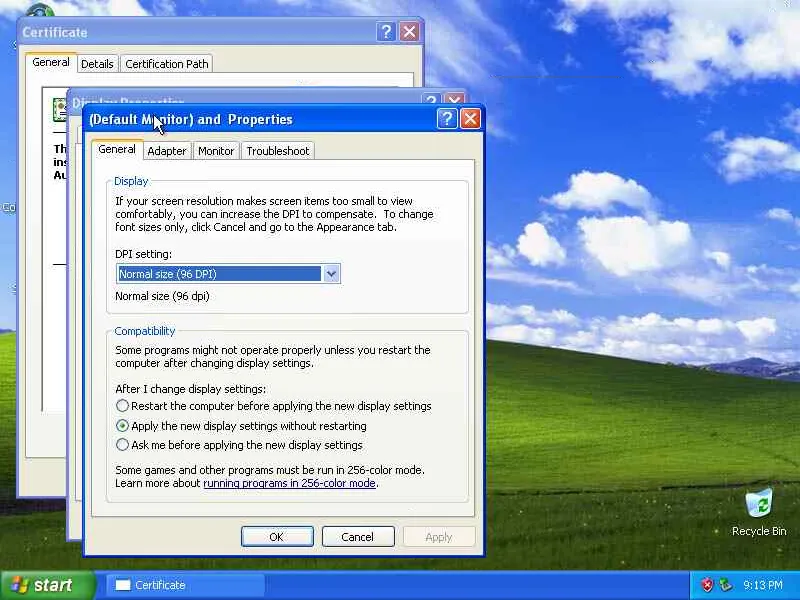Click the Compatibility group label
800x600 pixels.
click(x=145, y=331)
